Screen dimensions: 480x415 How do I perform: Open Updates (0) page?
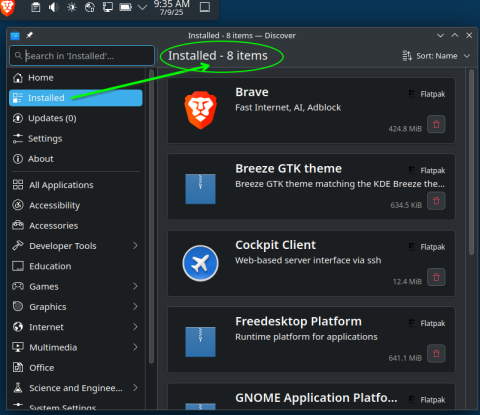point(76,118)
